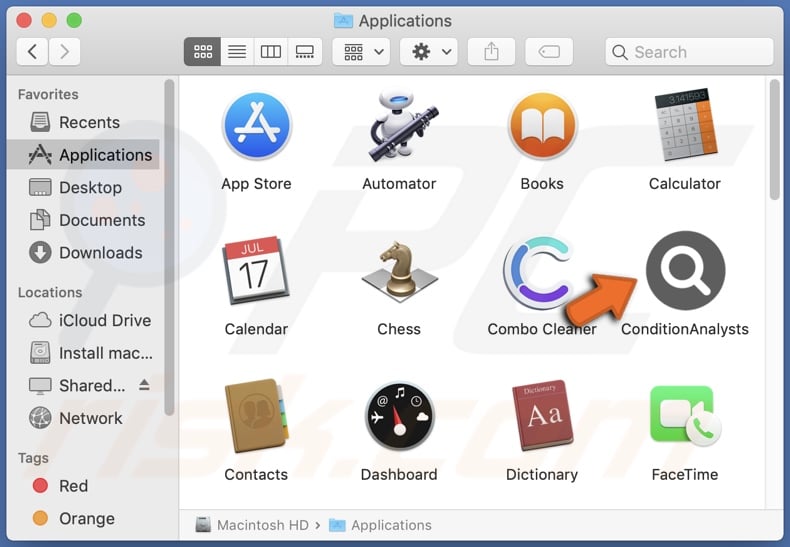Open Recents in the sidebar
The image size is (790, 547).
84,122
